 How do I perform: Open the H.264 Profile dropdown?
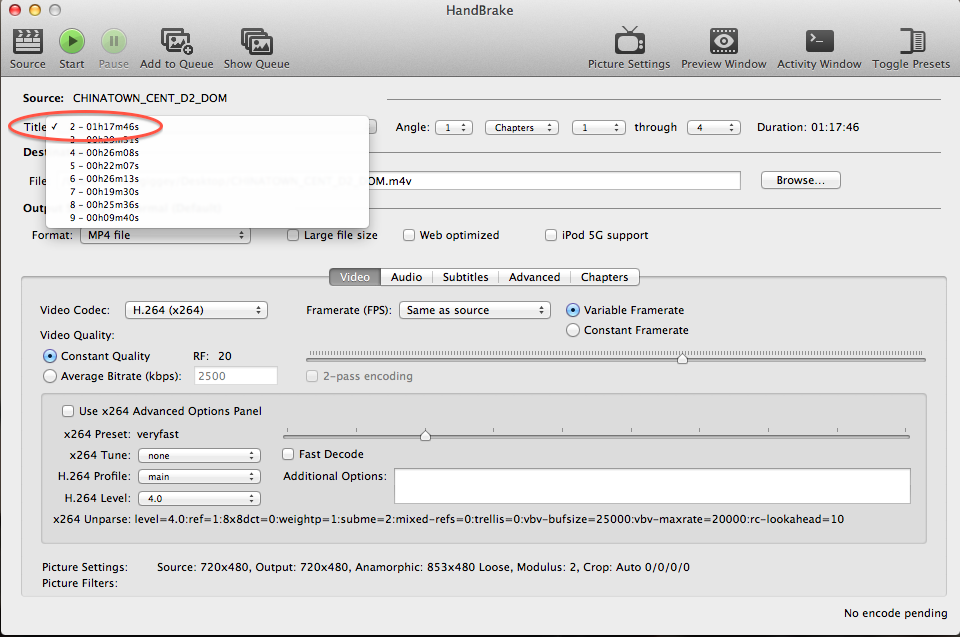click(200, 477)
